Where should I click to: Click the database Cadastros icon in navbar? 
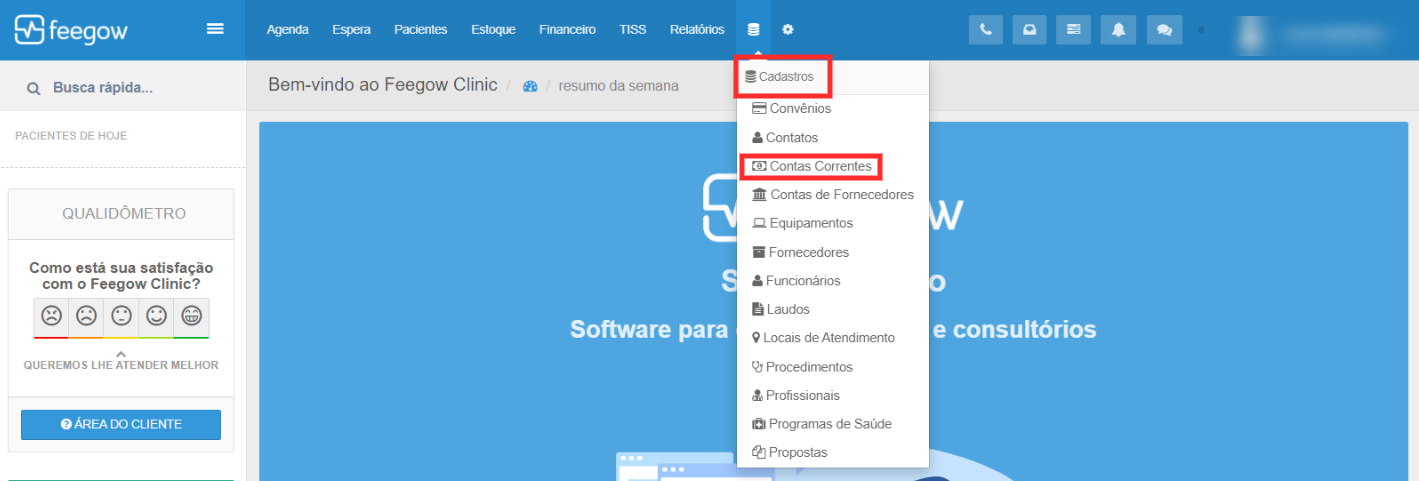tap(753, 30)
